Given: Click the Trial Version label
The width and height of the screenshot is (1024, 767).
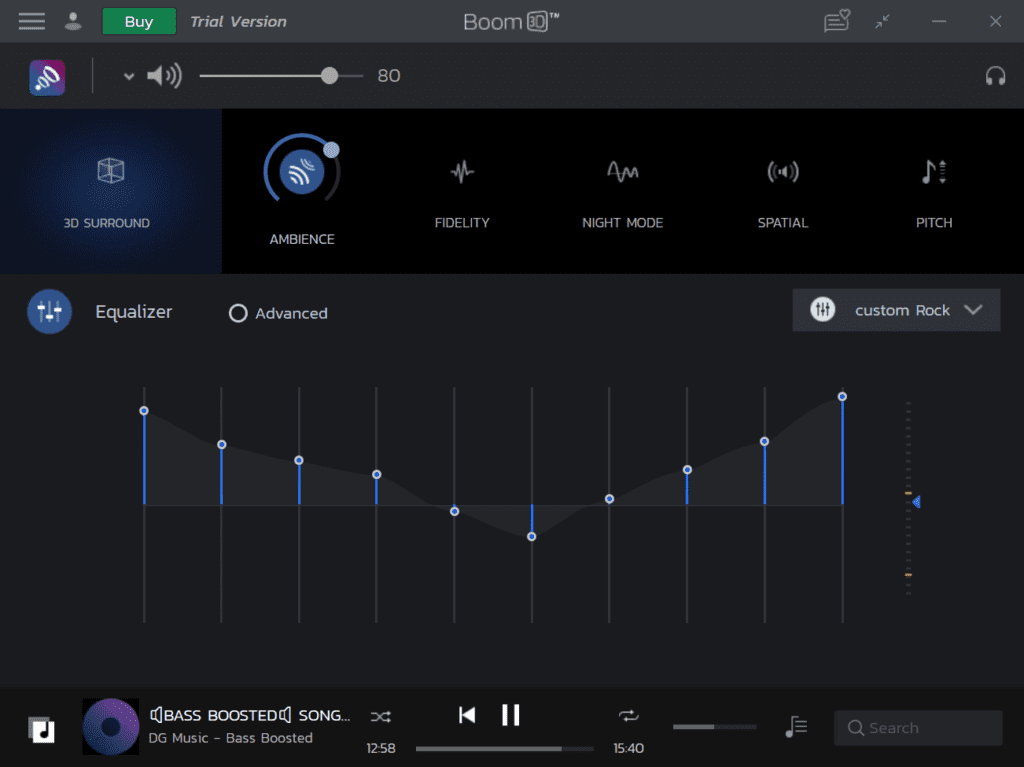Looking at the screenshot, I should point(238,22).
